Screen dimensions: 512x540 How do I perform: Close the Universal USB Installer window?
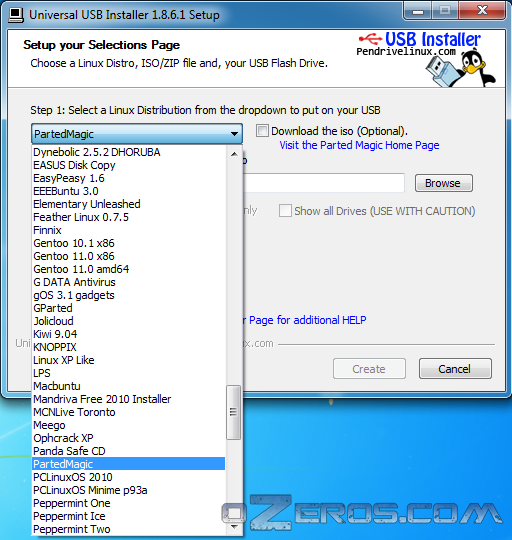pos(482,11)
